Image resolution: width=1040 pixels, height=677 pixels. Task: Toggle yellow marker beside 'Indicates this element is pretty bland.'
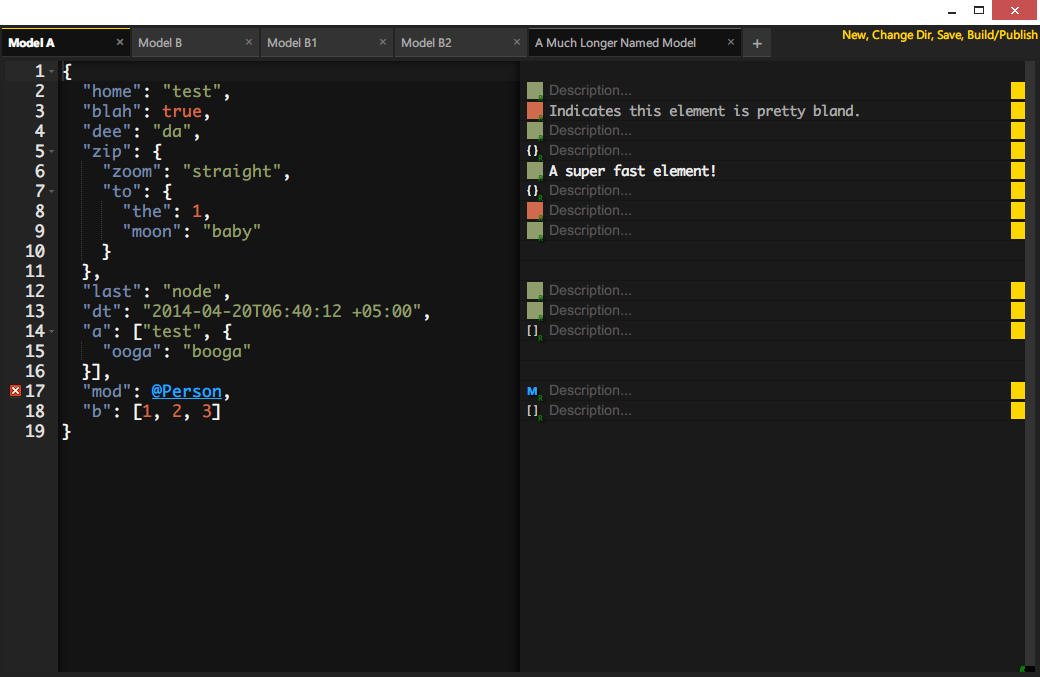[x=1017, y=111]
